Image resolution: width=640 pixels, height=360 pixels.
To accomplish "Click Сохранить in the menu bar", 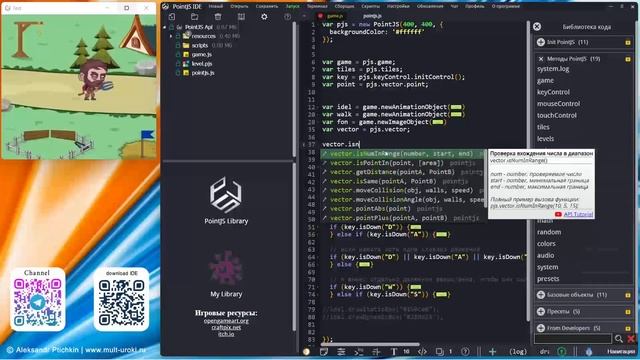I will point(267,6).
